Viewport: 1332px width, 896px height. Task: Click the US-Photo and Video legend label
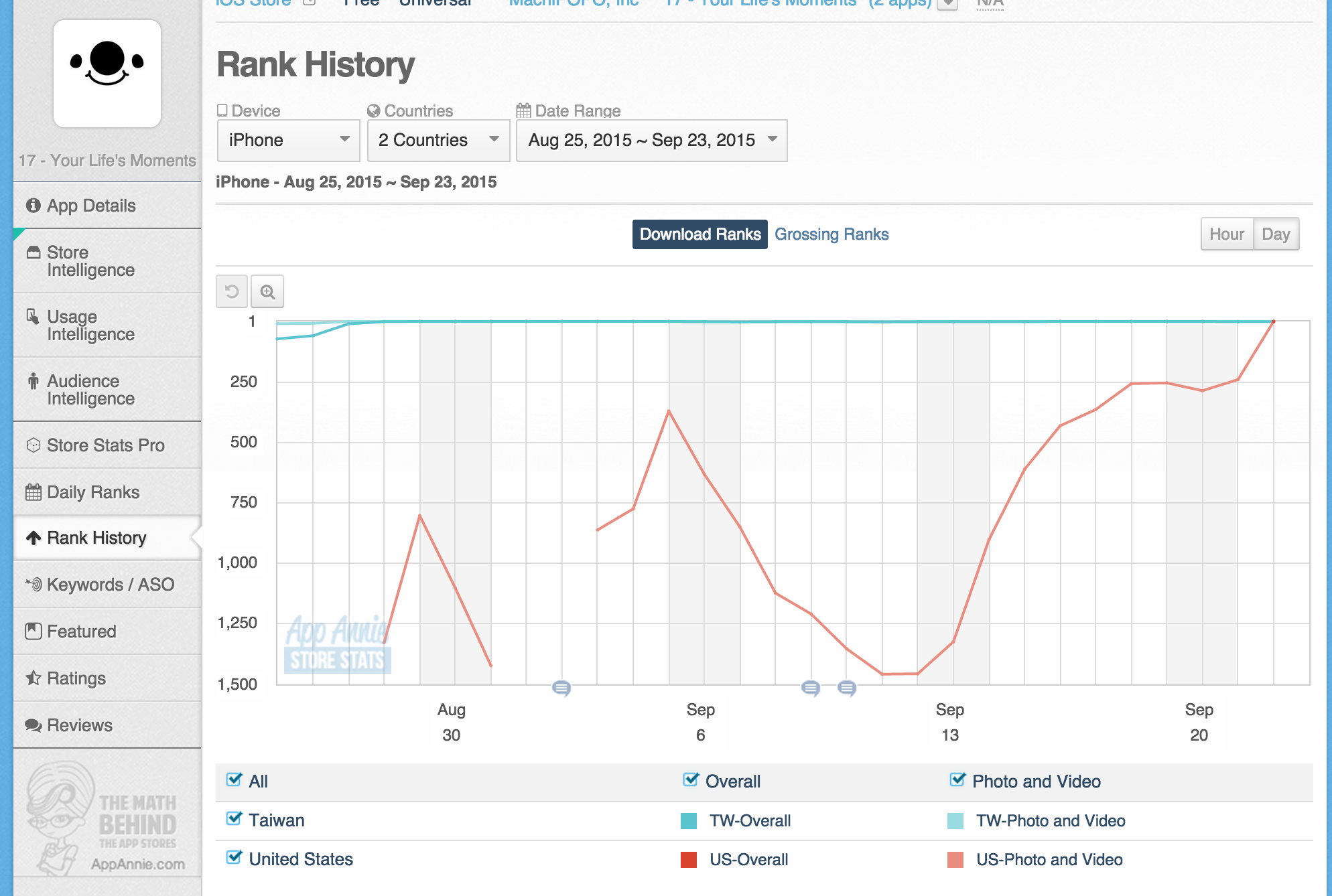[1049, 860]
